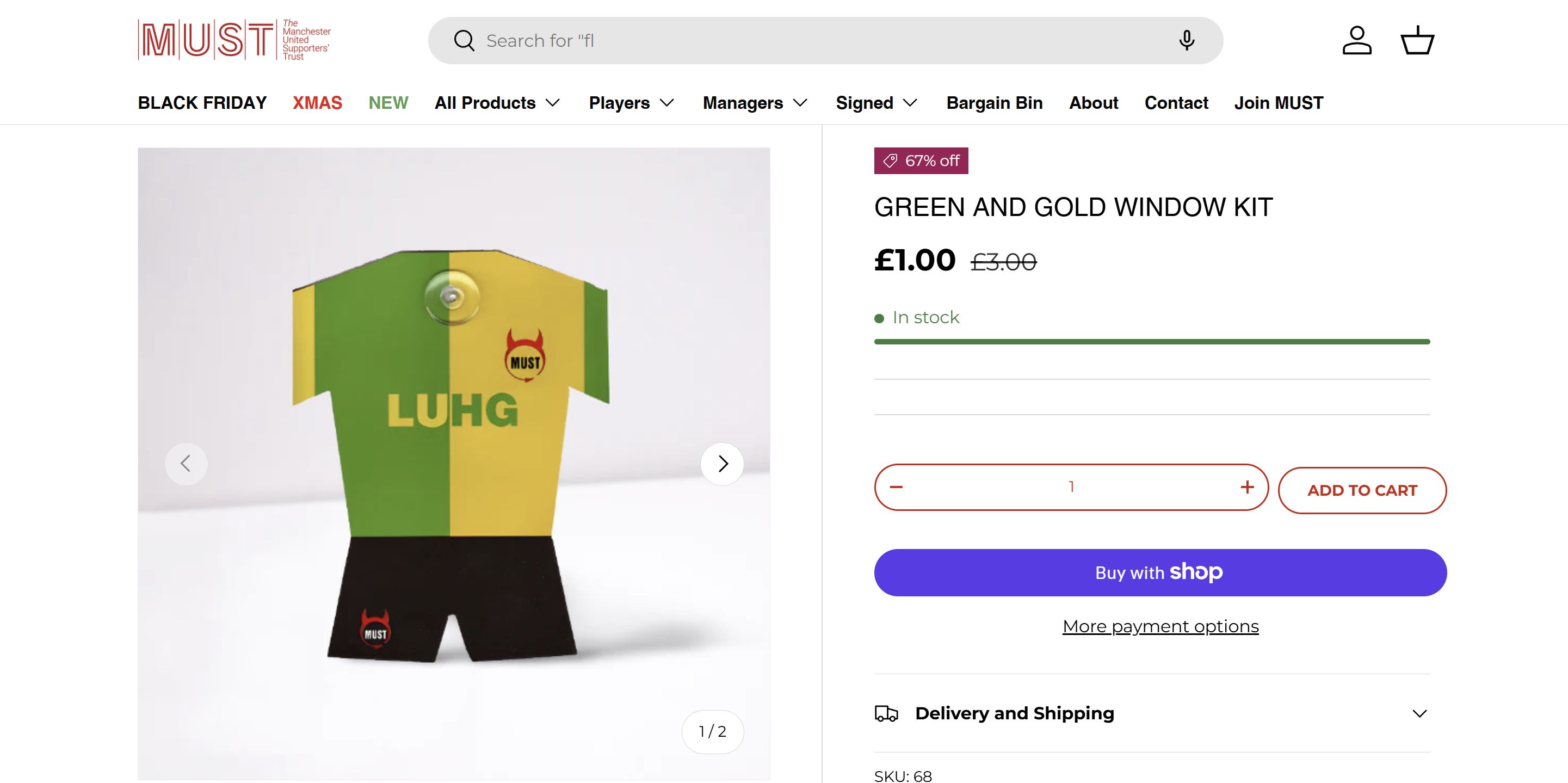Open the Players dropdown menu
This screenshot has height=783, width=1568.
[x=631, y=103]
